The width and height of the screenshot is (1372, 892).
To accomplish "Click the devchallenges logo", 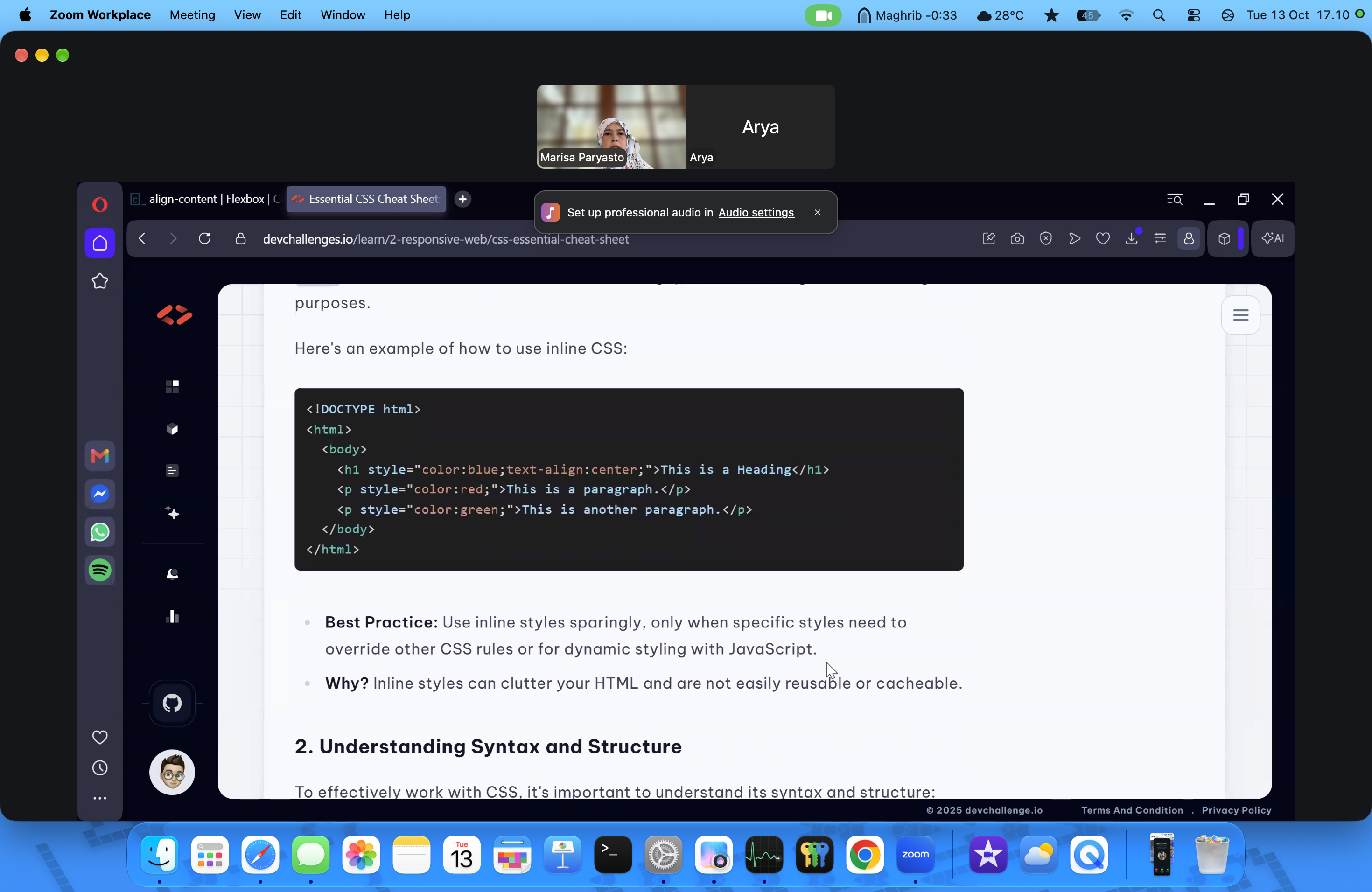I will (174, 315).
